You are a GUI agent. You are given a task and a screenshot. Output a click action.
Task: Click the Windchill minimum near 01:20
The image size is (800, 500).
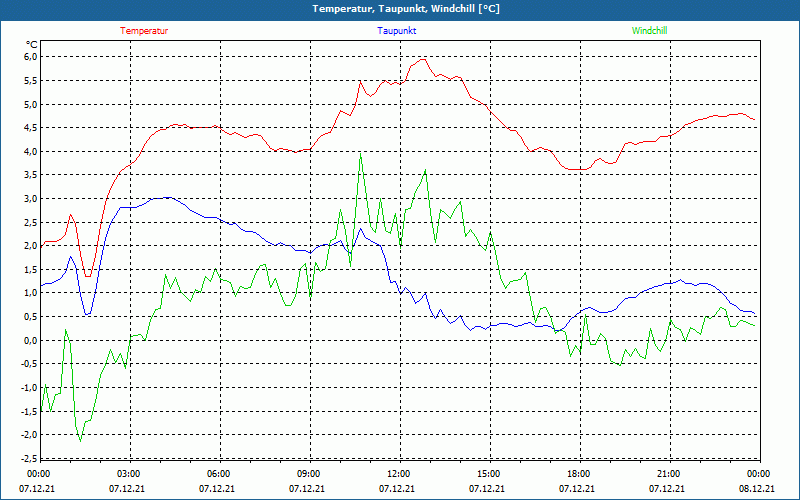[80, 441]
